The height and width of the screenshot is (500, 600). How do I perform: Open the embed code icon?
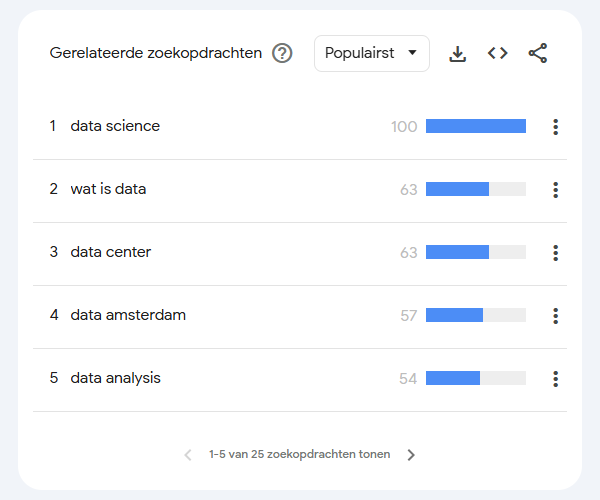[498, 54]
